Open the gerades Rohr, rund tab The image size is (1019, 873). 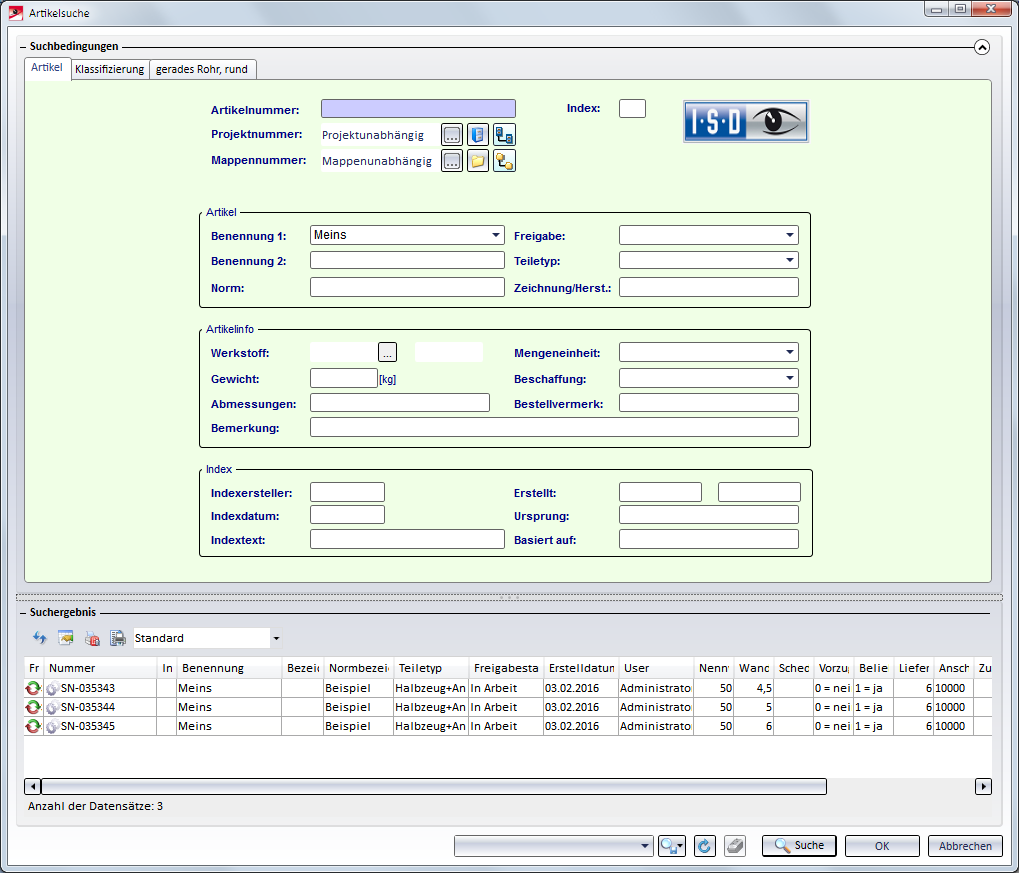(204, 69)
